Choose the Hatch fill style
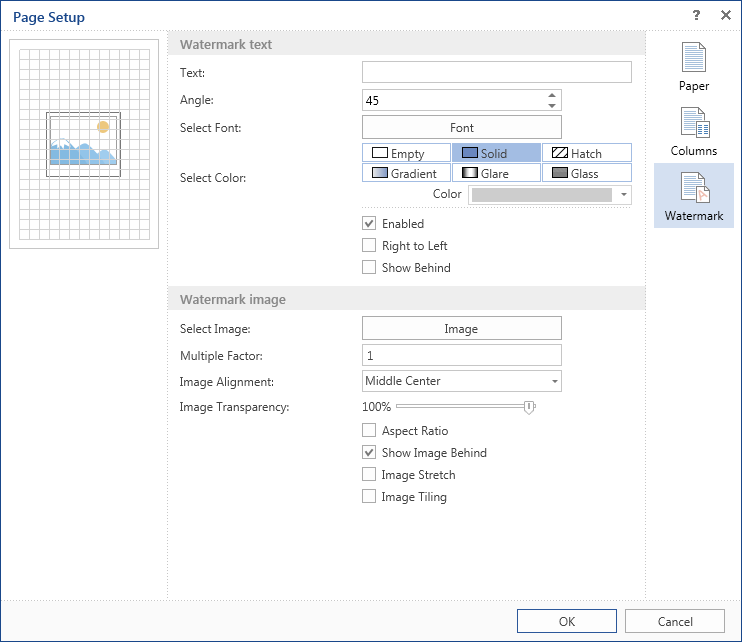 pyautogui.click(x=586, y=153)
